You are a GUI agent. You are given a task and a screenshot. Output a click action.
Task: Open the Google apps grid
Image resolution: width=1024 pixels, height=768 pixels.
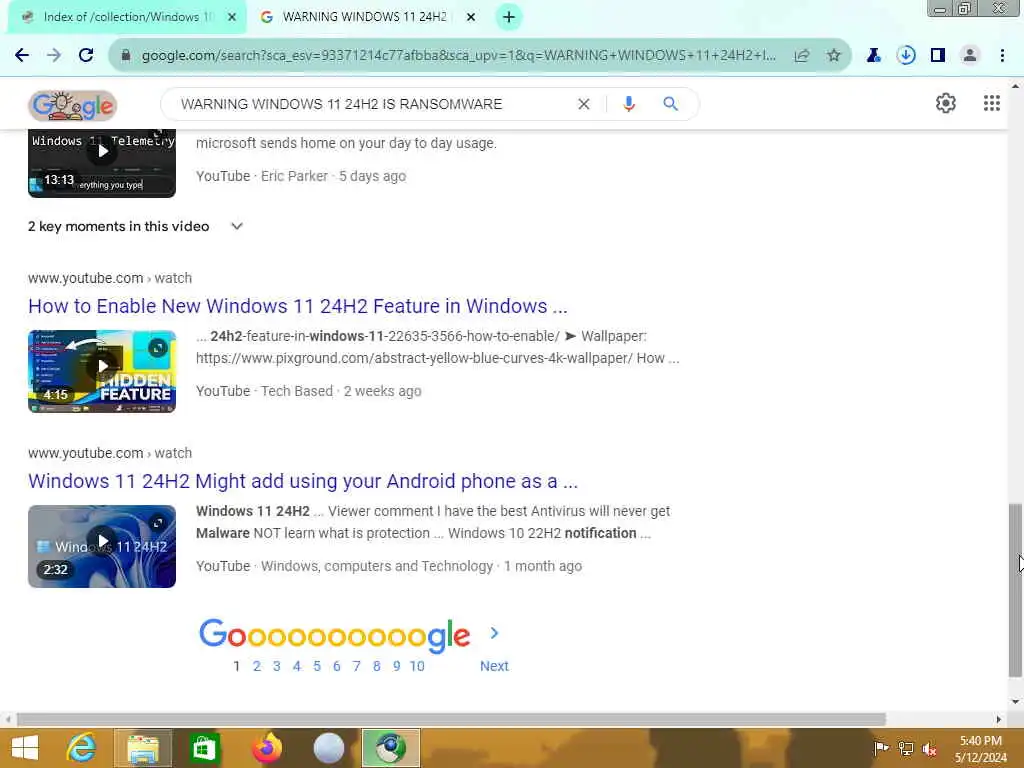(992, 103)
